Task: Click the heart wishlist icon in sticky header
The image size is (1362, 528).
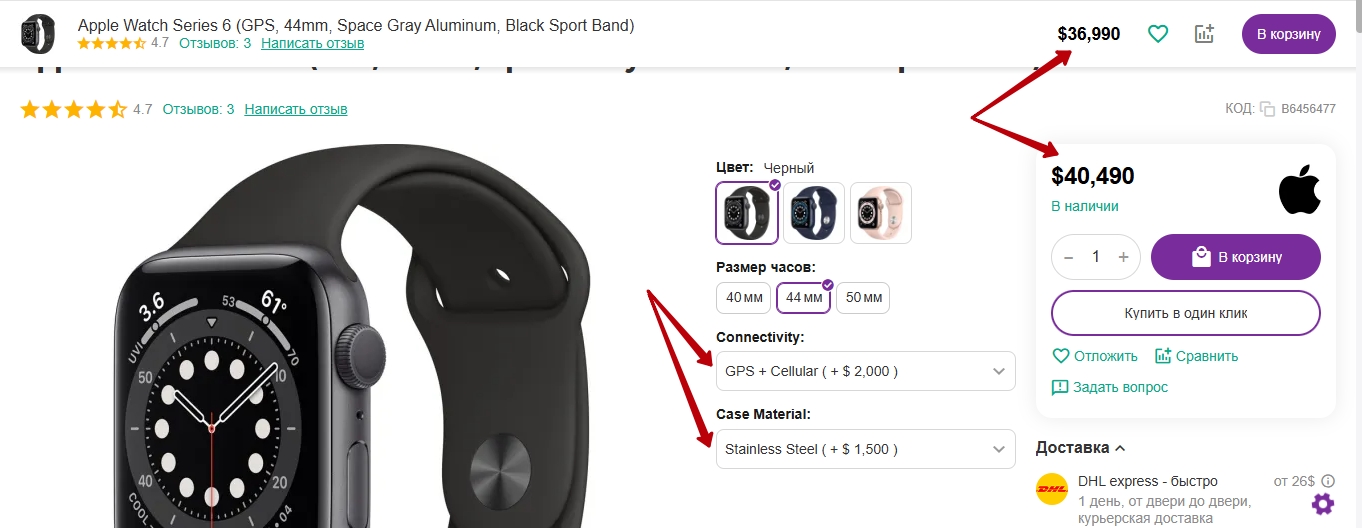Action: click(1158, 34)
